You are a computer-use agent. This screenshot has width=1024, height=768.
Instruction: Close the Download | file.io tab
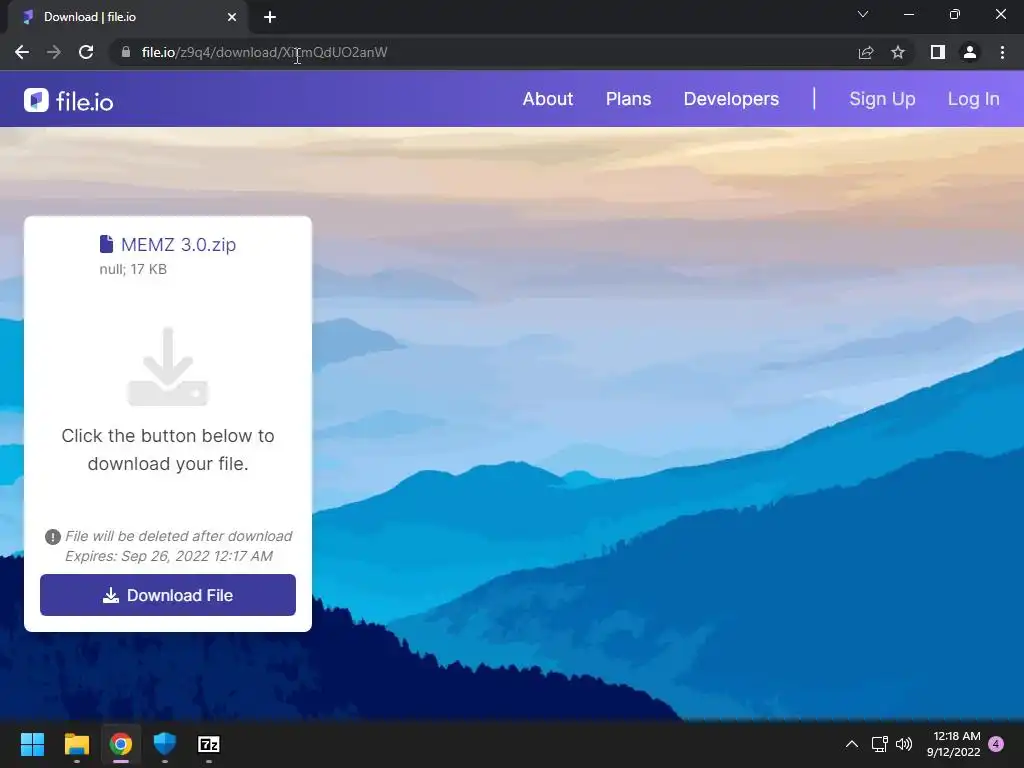[232, 17]
